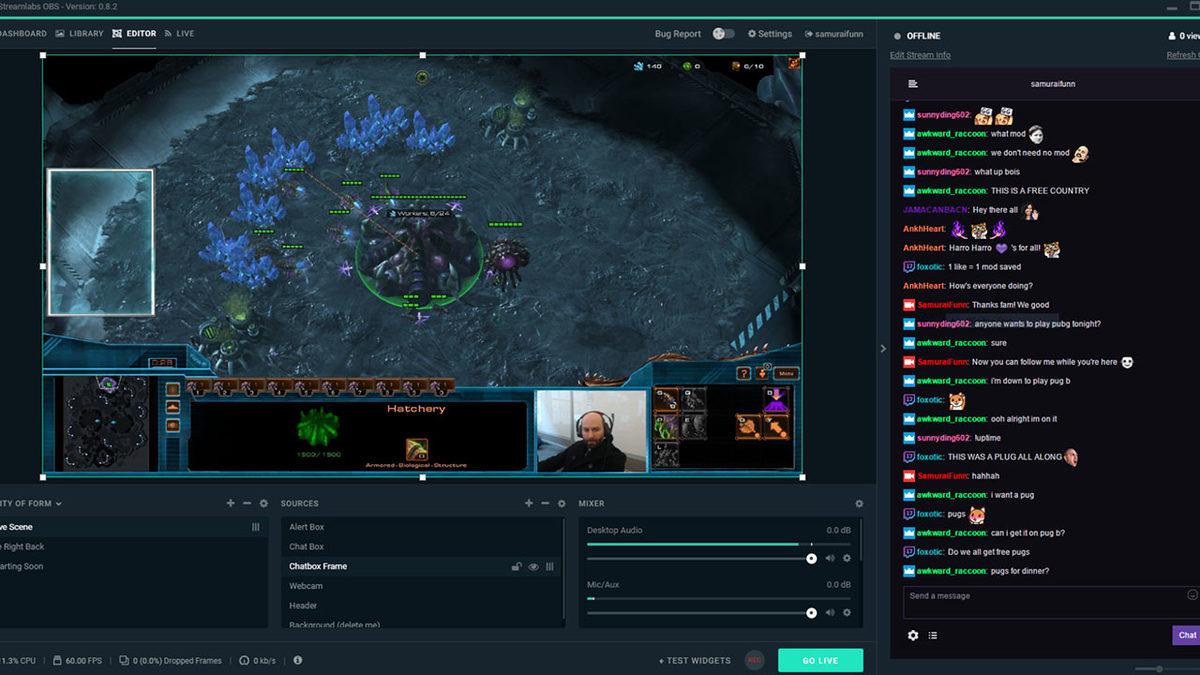1200x675 pixels.
Task: Remove selected scene with the minus icon
Action: [246, 503]
